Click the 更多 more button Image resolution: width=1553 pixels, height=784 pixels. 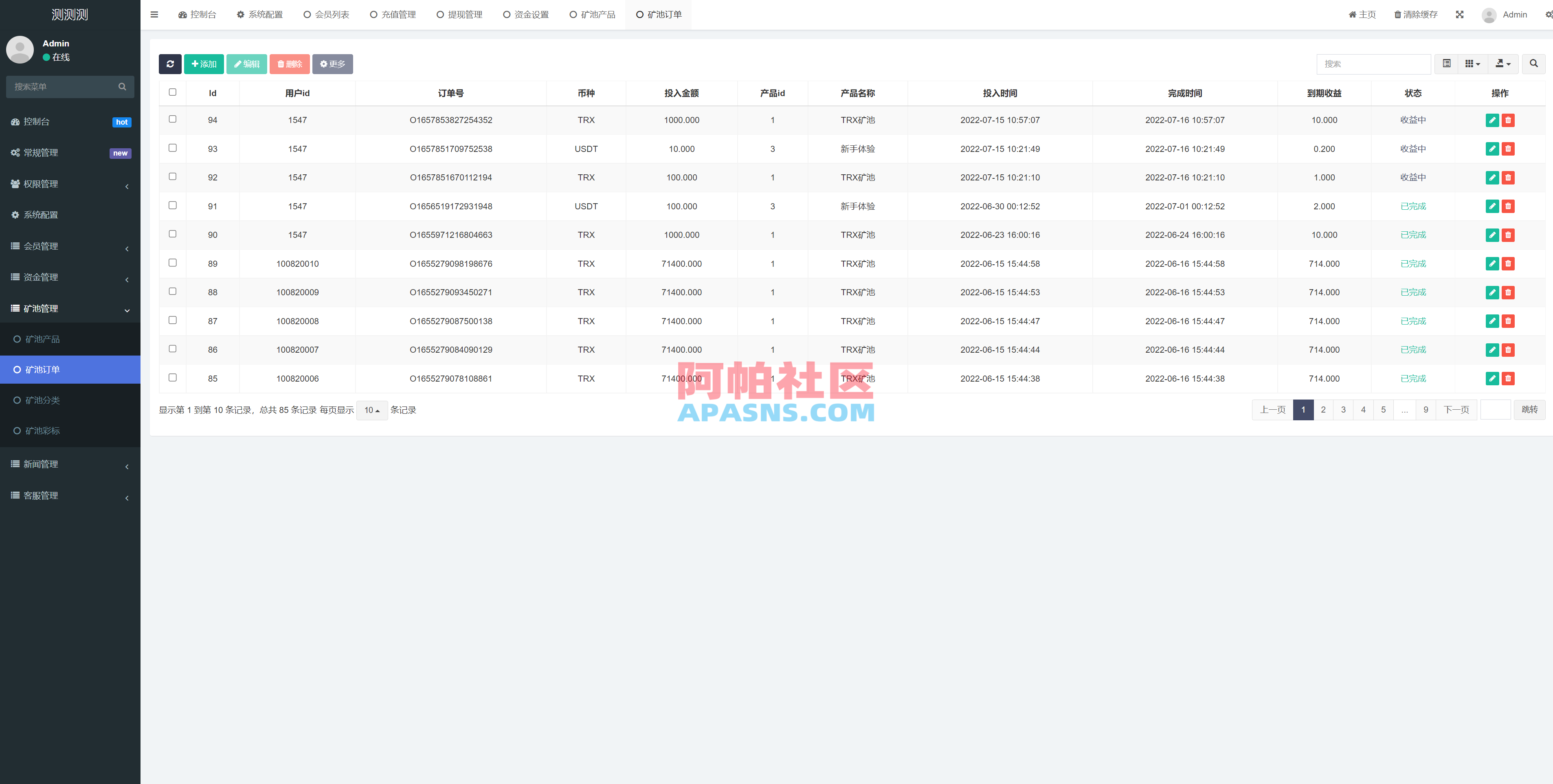pos(333,64)
